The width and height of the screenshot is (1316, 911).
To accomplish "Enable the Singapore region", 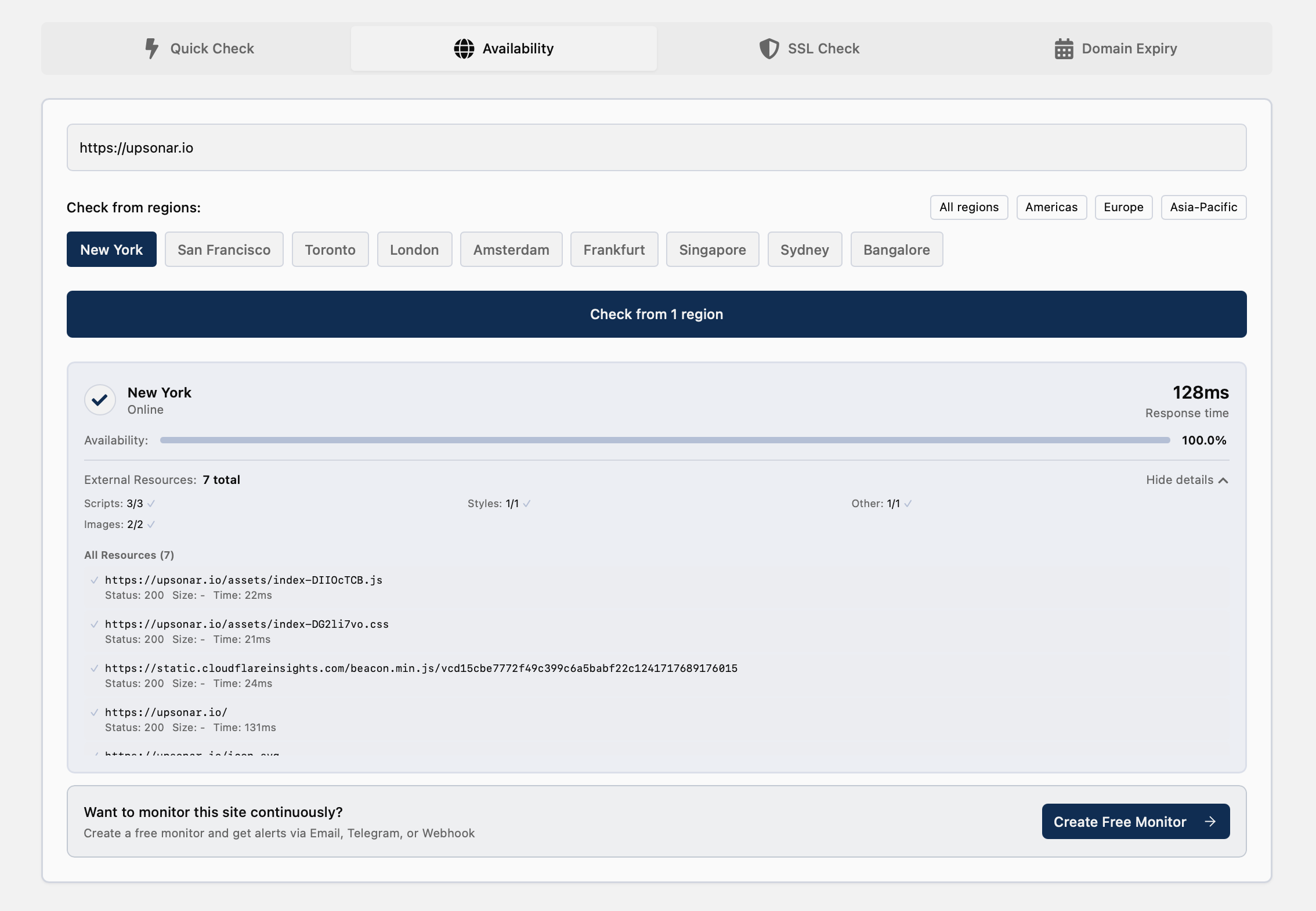I will coord(713,250).
